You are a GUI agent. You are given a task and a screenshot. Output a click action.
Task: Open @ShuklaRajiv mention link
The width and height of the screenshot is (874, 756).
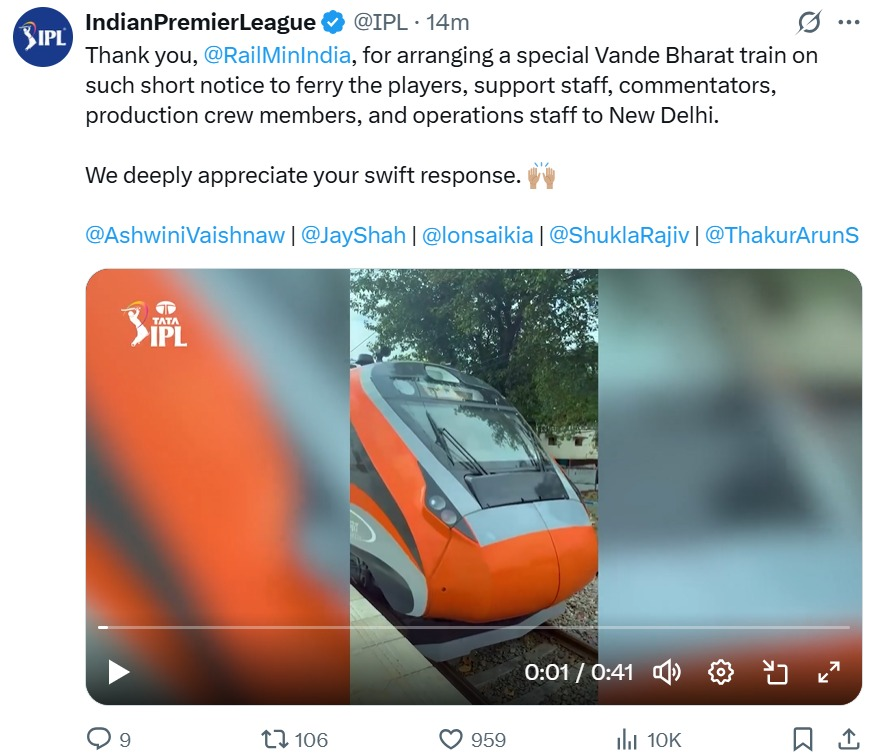click(x=619, y=235)
